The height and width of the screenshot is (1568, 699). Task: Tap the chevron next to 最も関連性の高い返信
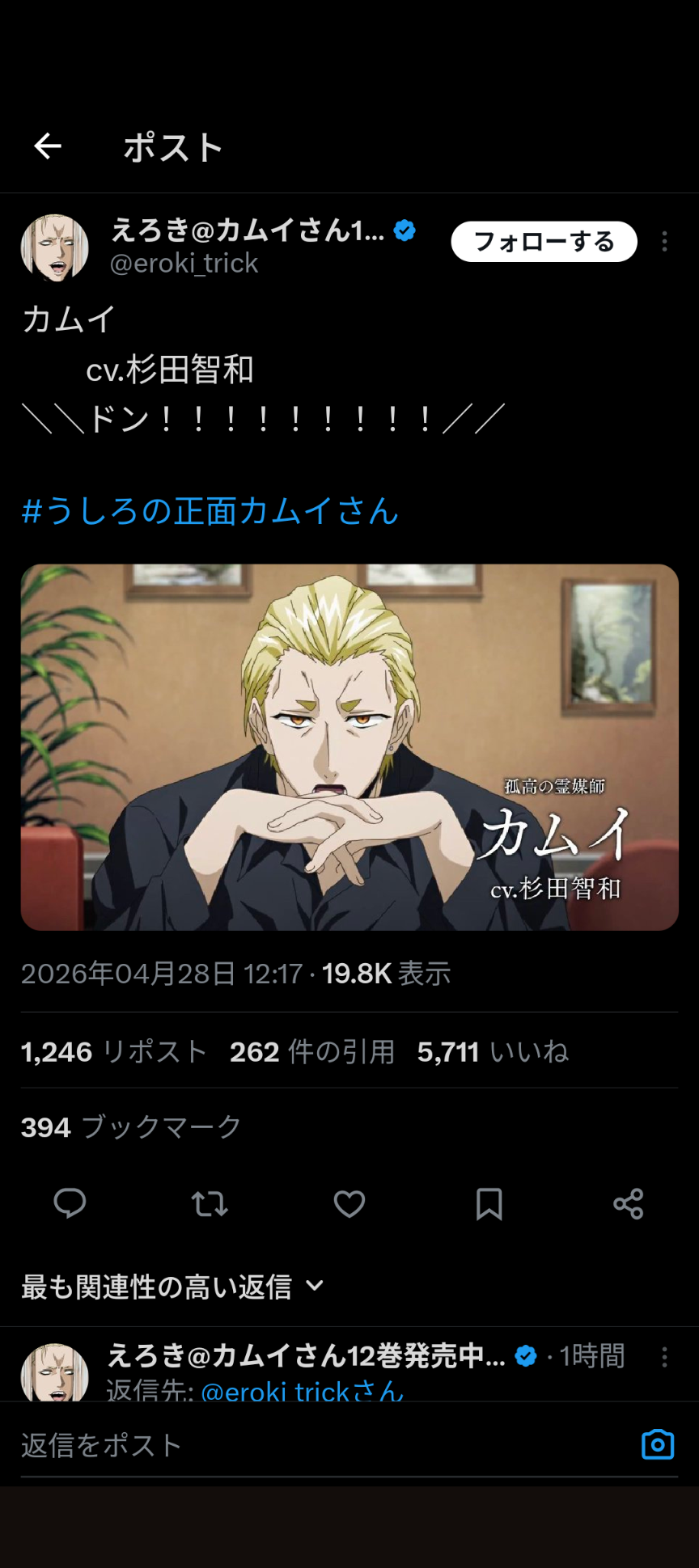pos(315,1286)
